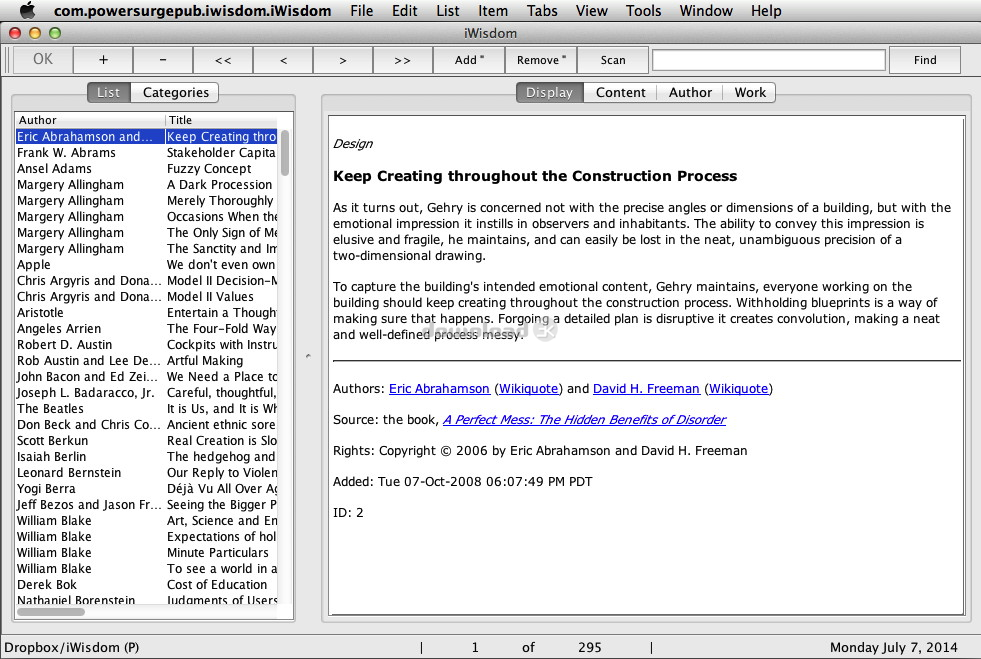The height and width of the screenshot is (659, 981).
Task: Select the 'A Dark Procession' row
Action: coord(146,185)
